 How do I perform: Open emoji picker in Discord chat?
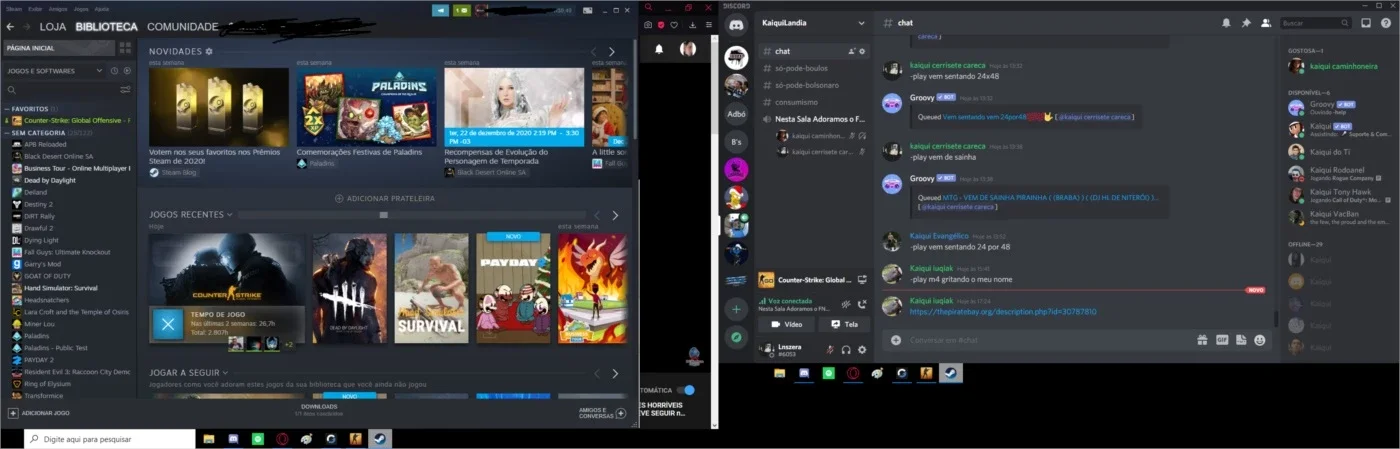1259,340
